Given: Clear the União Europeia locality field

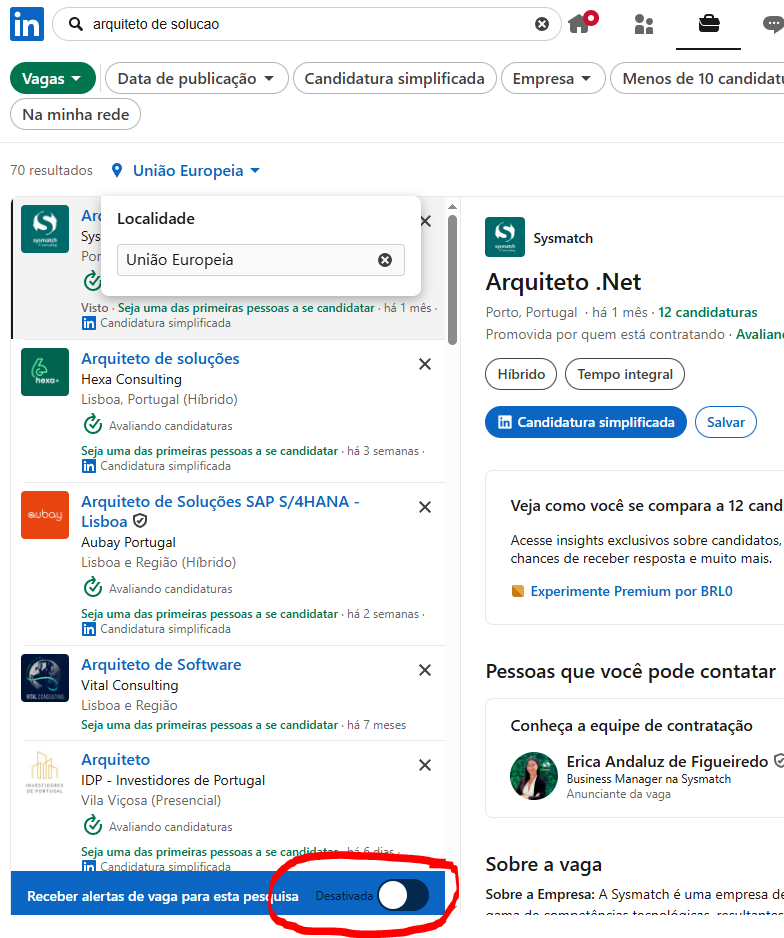Looking at the screenshot, I should [385, 260].
